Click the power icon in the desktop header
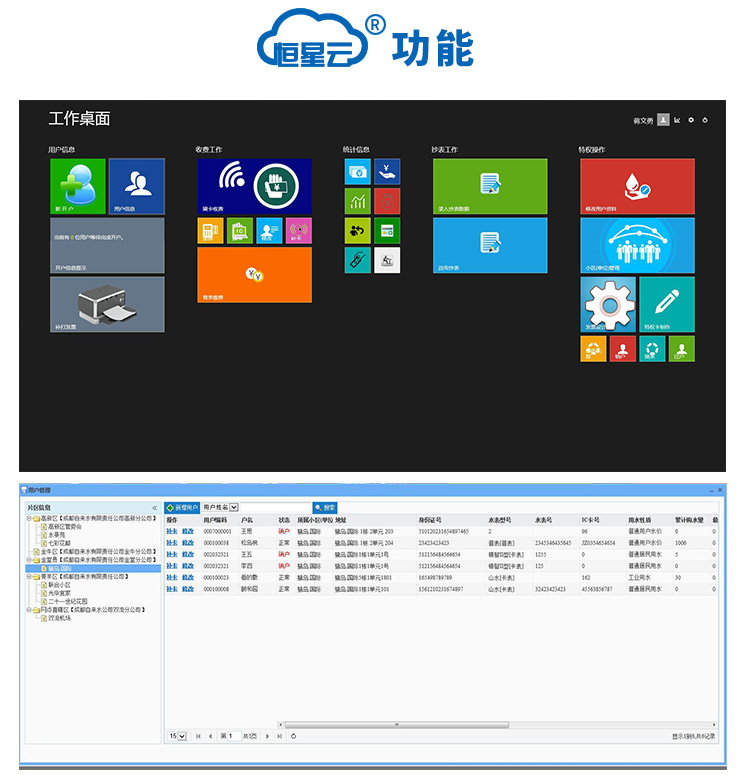The image size is (750, 775). [x=705, y=120]
